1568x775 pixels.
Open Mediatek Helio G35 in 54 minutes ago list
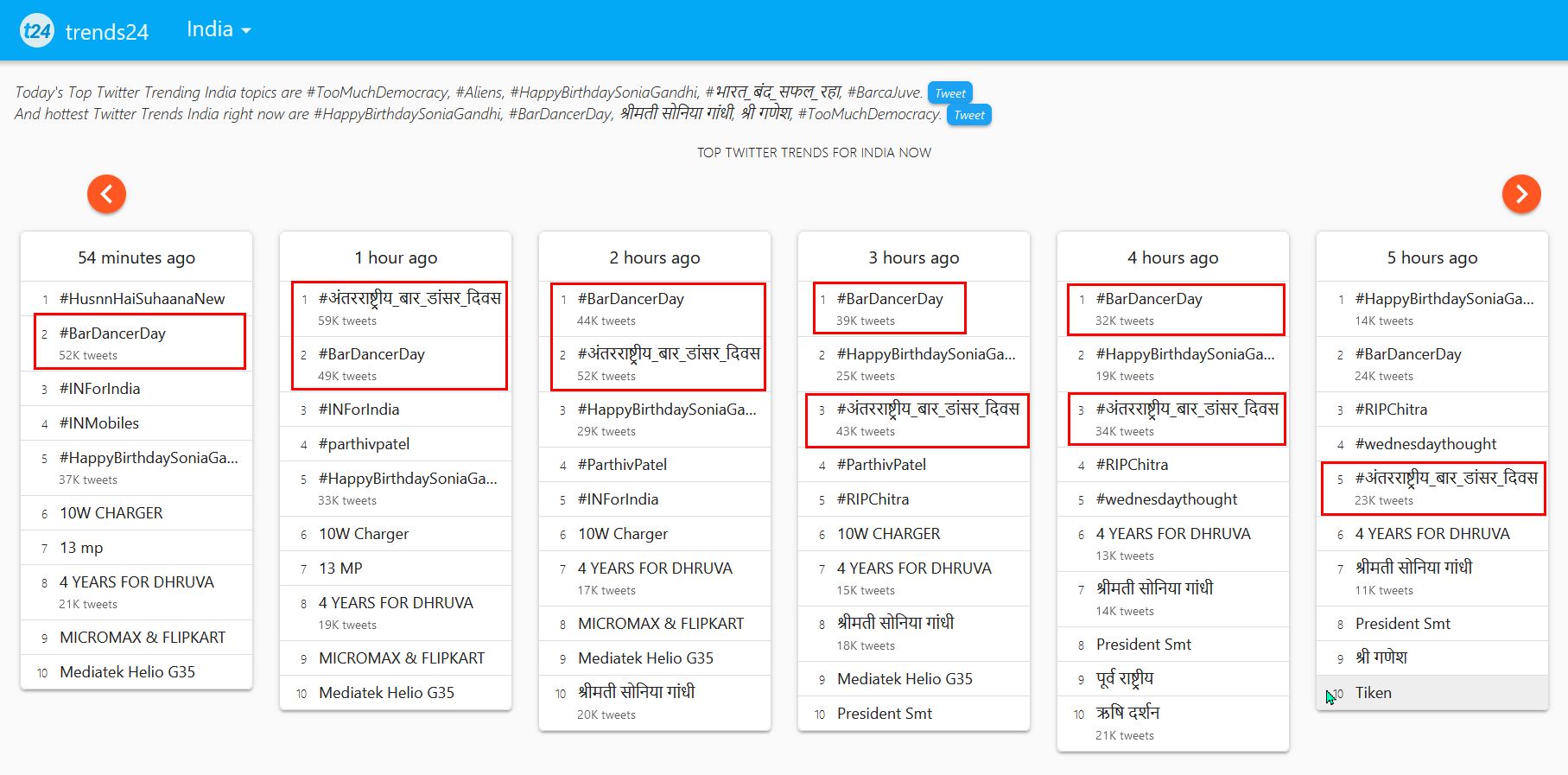(x=127, y=672)
